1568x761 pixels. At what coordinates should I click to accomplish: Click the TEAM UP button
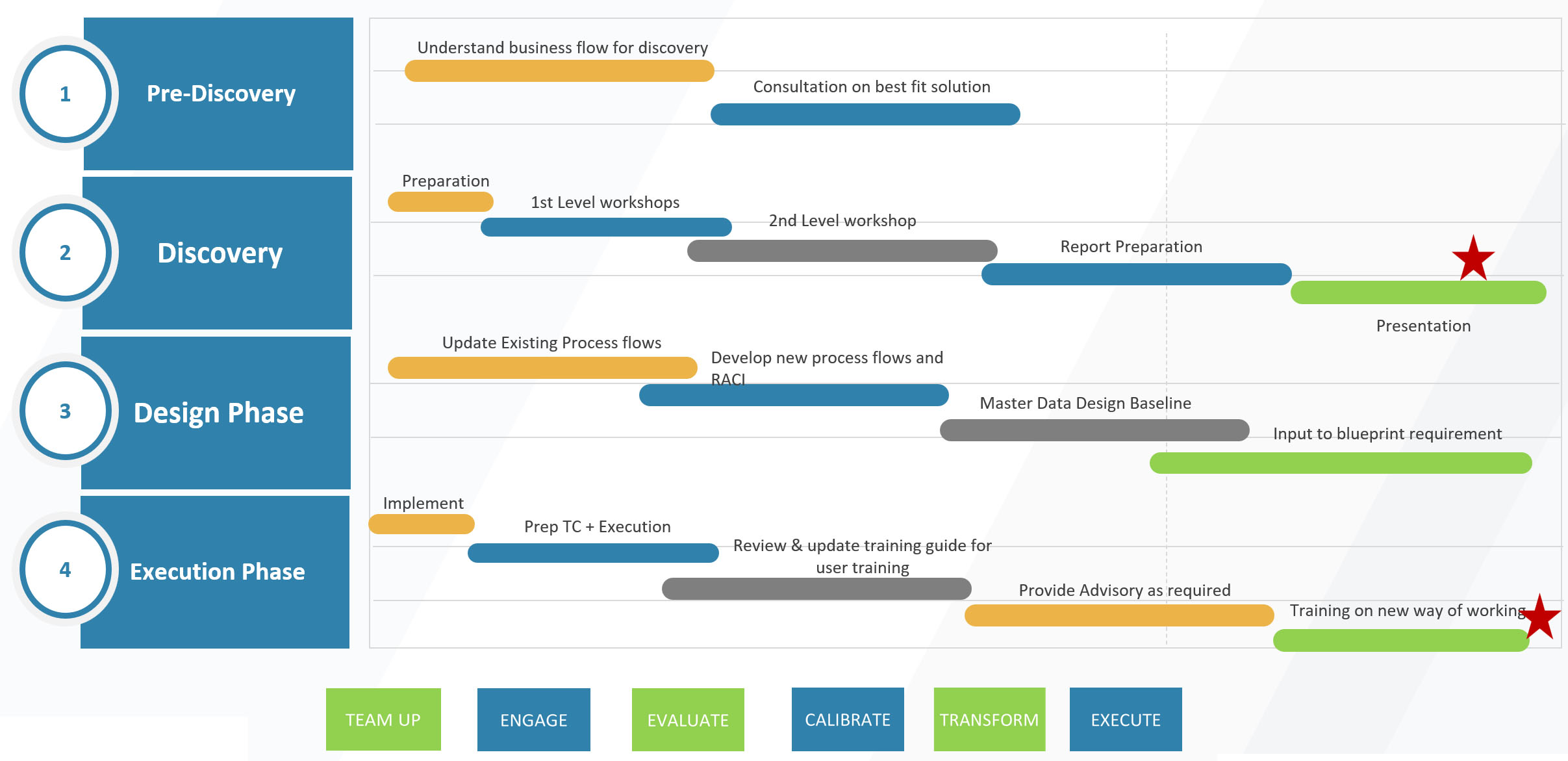click(383, 719)
